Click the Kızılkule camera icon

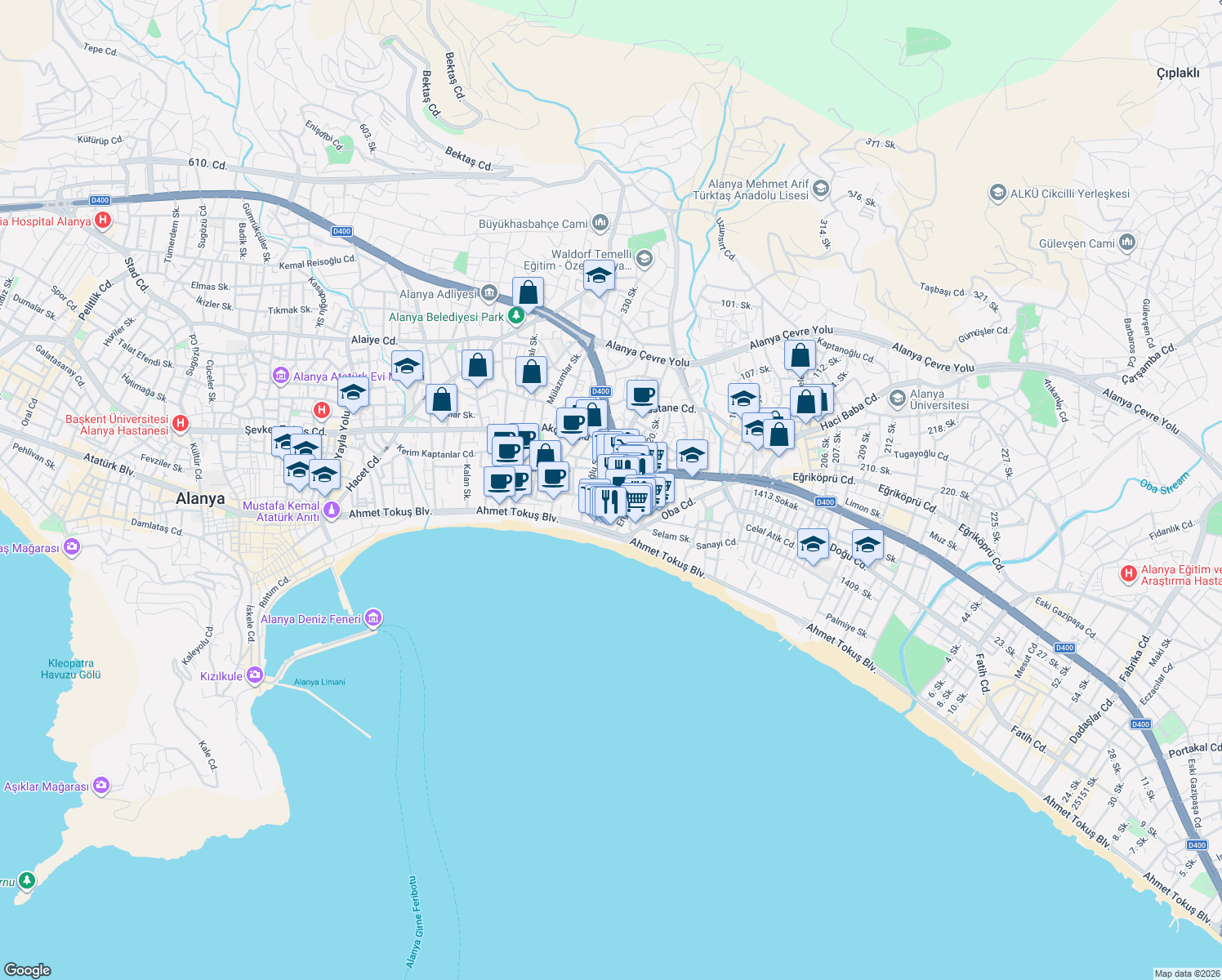pos(255,675)
